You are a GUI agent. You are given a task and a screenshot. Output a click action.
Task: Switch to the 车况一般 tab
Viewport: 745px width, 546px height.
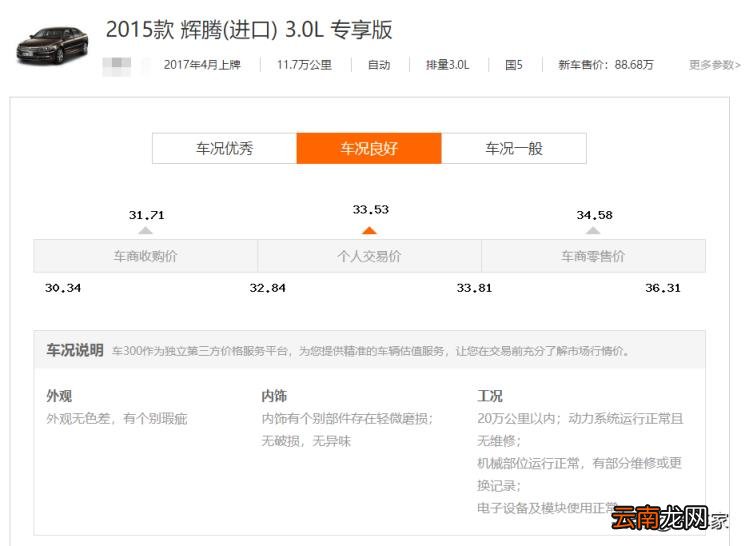click(x=514, y=148)
